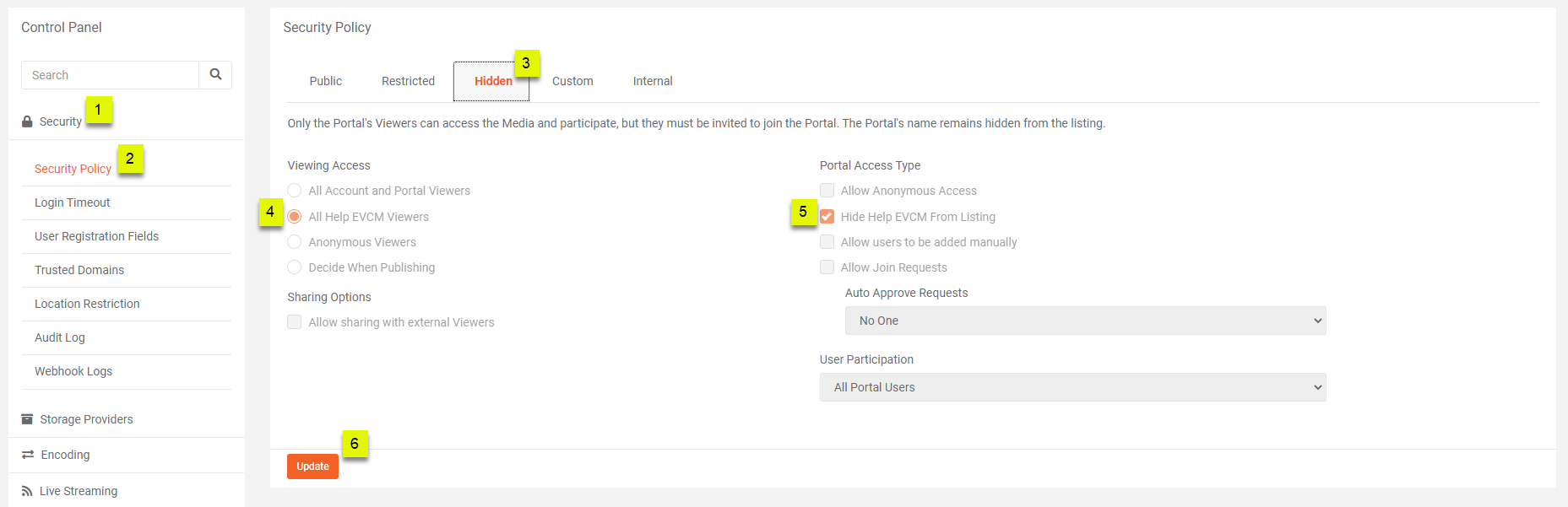Viewport: 1568px width, 507px height.
Task: Switch to the Custom policy tab
Action: [x=572, y=81]
